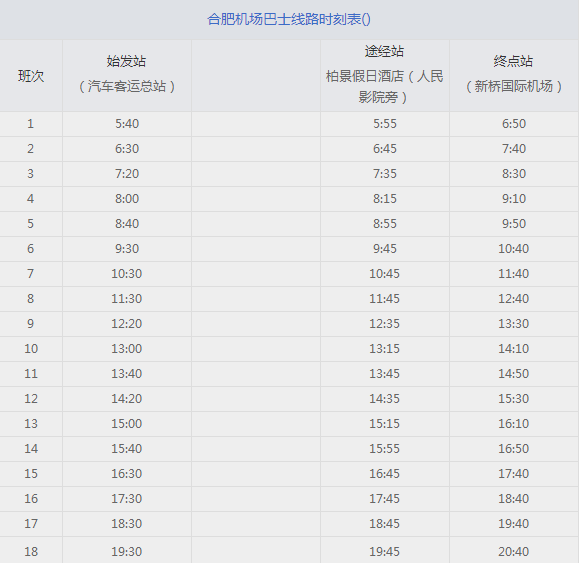Select via-stop time 7:35
Image resolution: width=582 pixels, height=565 pixels.
[385, 174]
